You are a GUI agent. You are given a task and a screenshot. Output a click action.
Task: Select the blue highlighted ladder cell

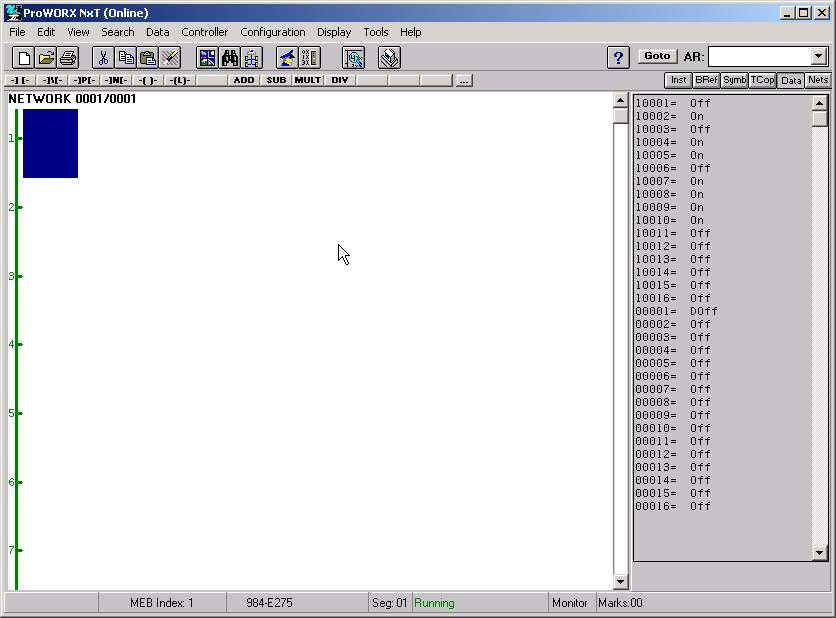coord(50,143)
